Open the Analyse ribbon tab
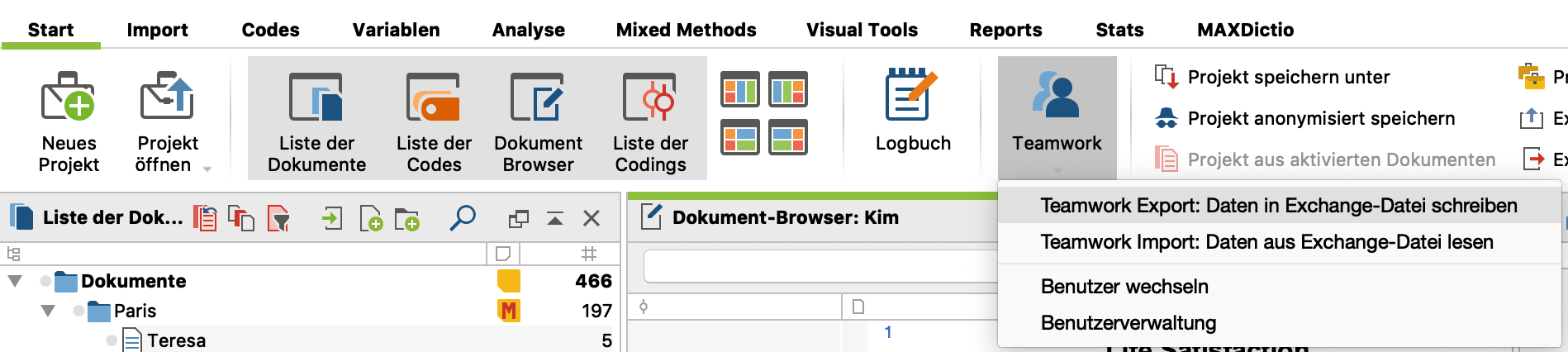The width and height of the screenshot is (1568, 352). click(x=528, y=30)
